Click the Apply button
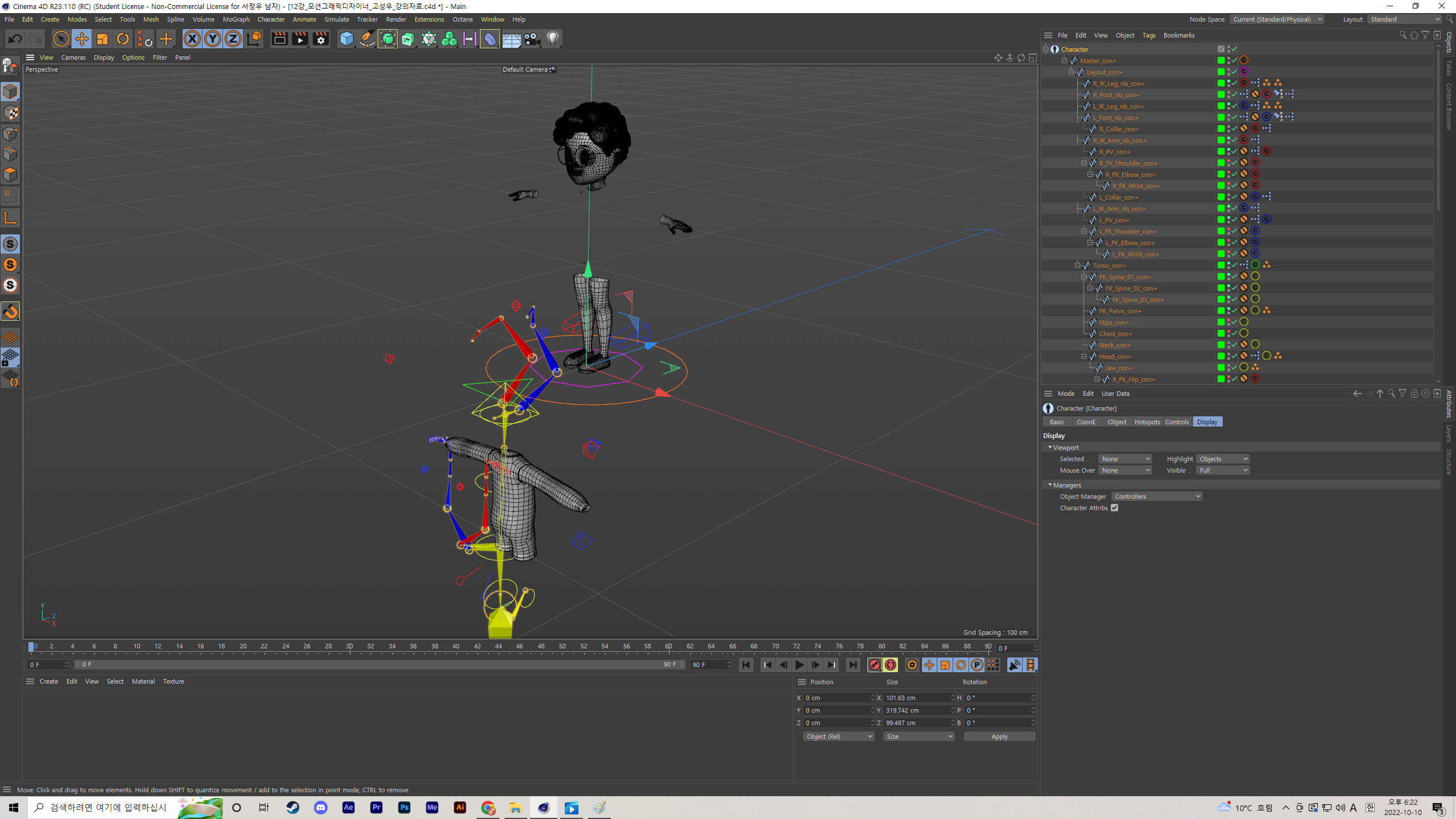 click(x=999, y=737)
